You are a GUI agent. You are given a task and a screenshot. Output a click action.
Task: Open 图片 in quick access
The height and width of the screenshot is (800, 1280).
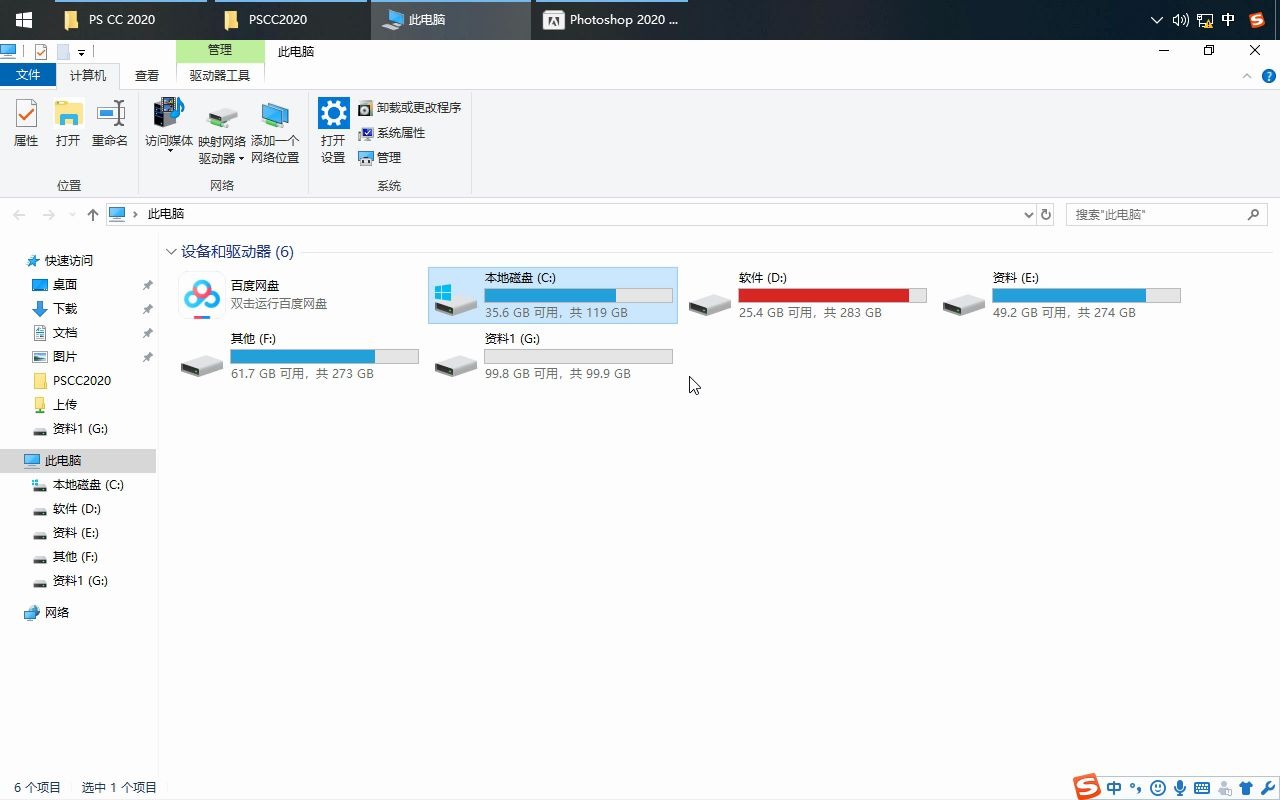pyautogui.click(x=65, y=357)
